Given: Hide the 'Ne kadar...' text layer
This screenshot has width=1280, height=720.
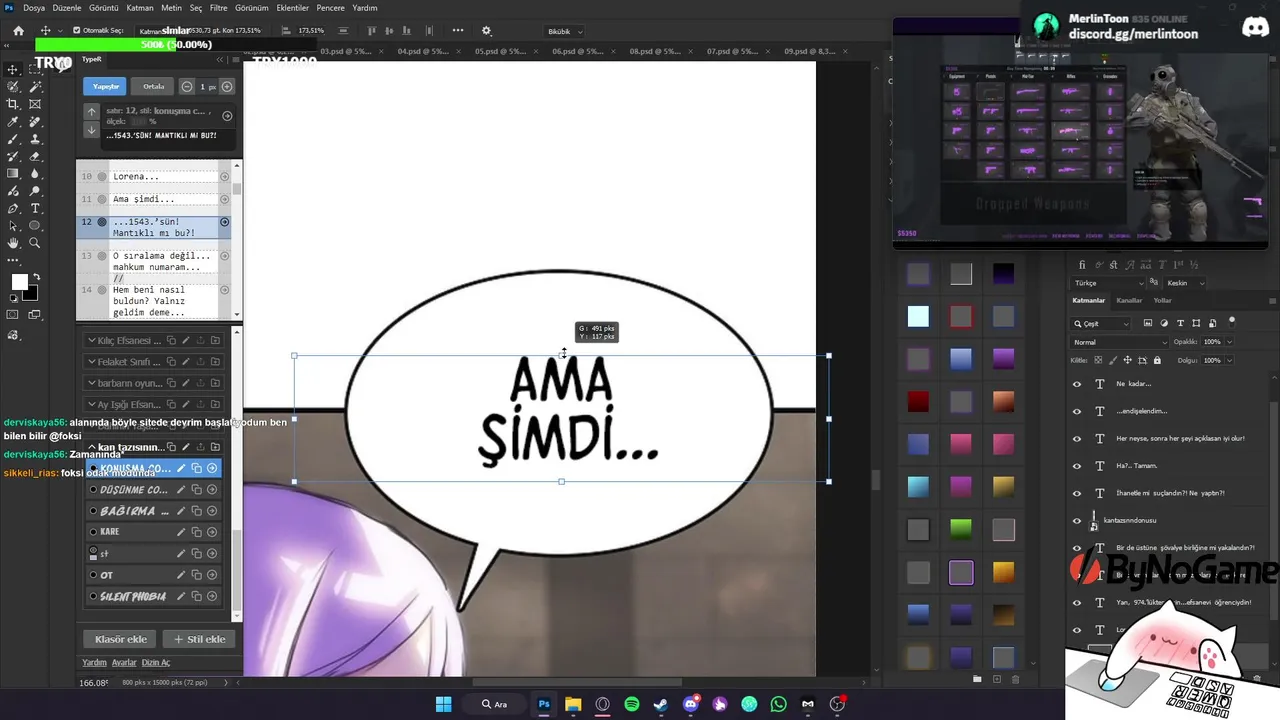Looking at the screenshot, I should tap(1077, 384).
